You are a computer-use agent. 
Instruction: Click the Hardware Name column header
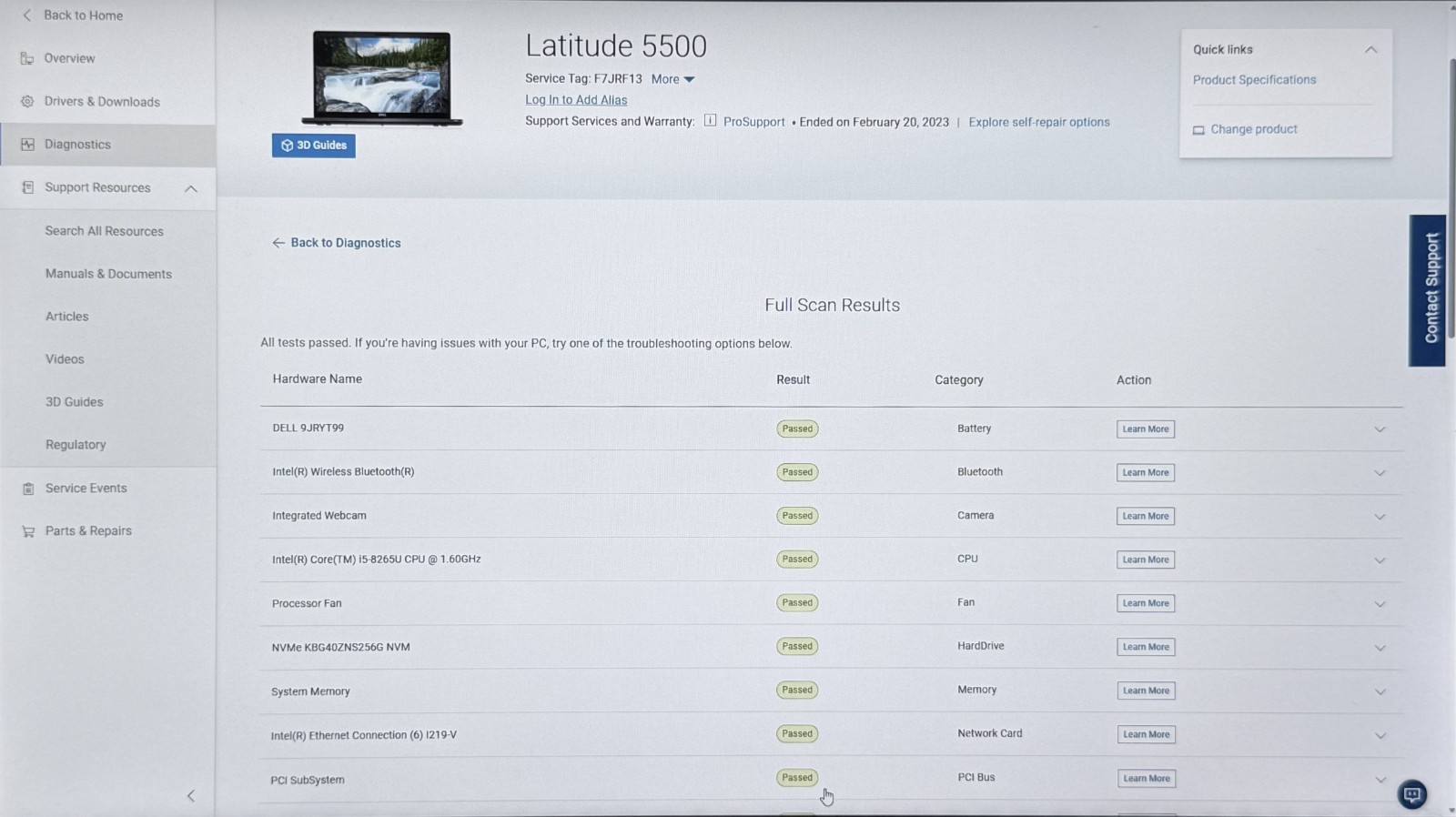pos(318,379)
